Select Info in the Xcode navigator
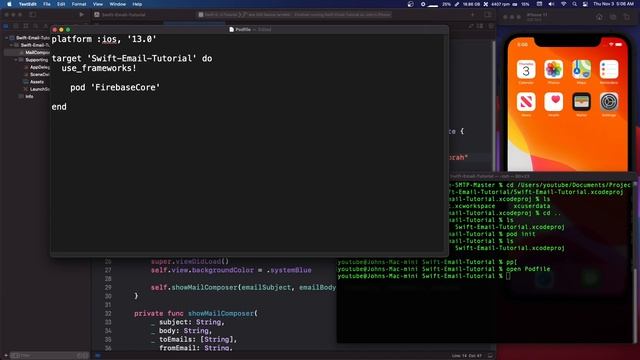Viewport: 640px width, 360px height. 29,96
